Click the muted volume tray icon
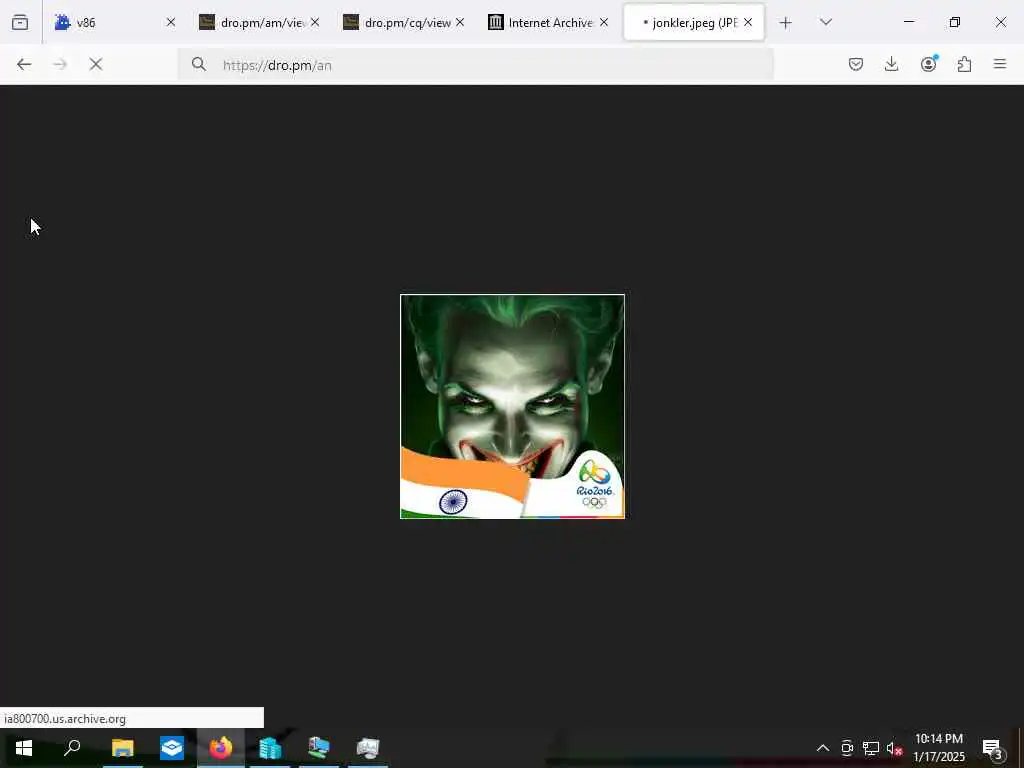 (x=894, y=748)
